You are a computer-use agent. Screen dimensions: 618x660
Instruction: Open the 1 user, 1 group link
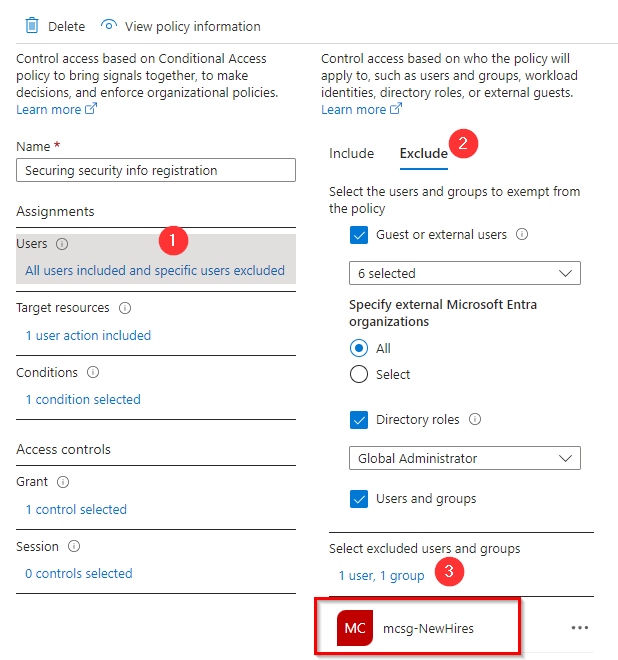click(x=381, y=575)
